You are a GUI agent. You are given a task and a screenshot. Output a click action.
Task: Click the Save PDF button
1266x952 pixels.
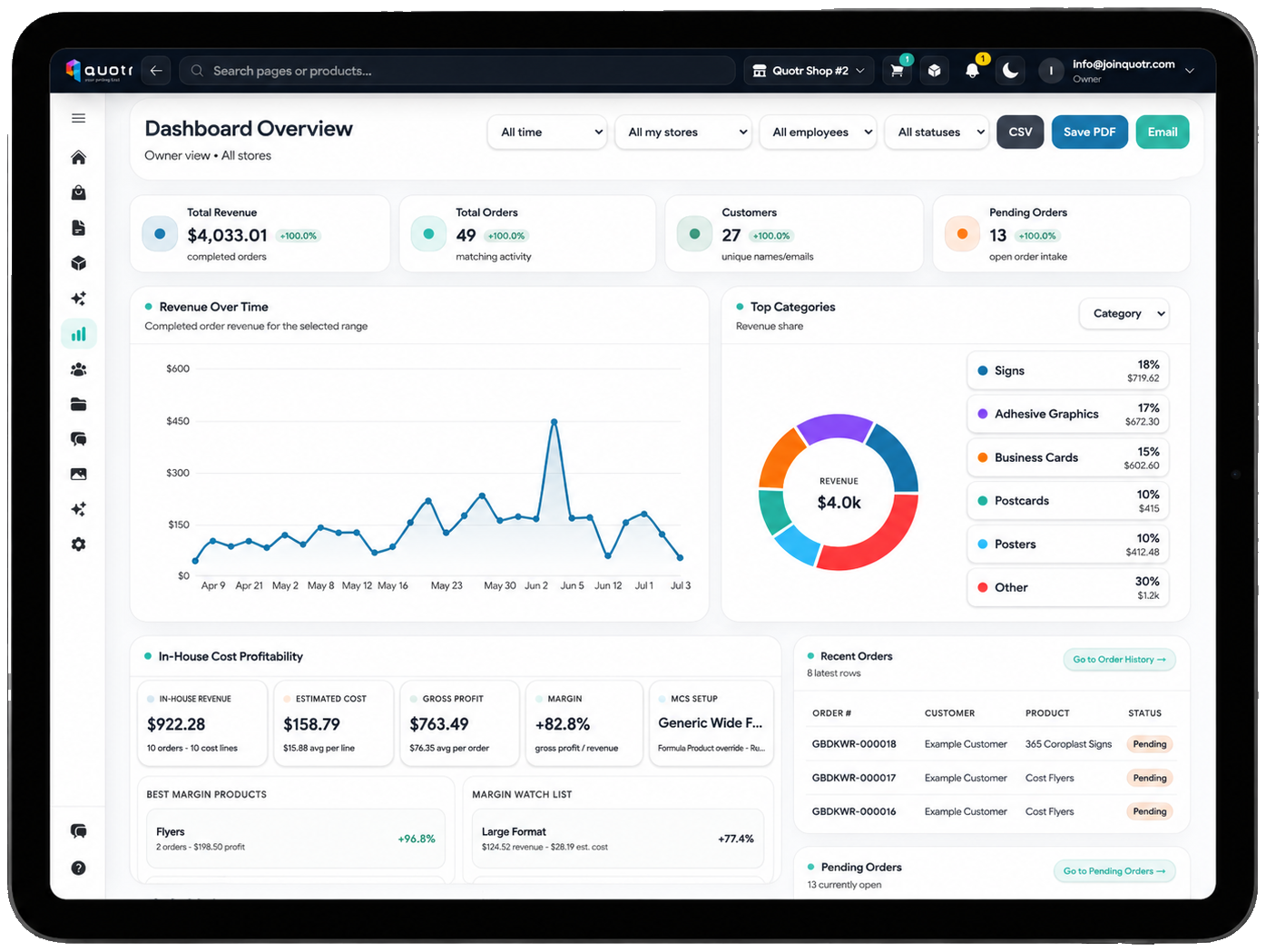point(1089,132)
